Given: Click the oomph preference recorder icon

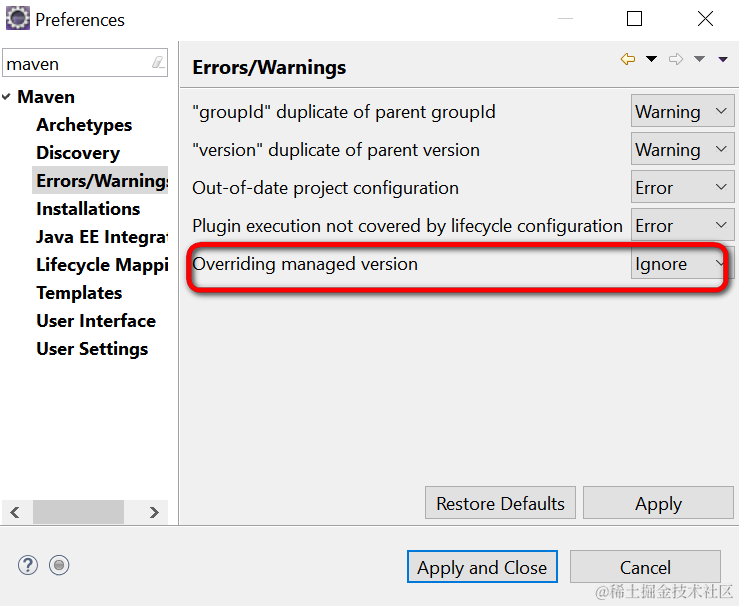Looking at the screenshot, I should tap(59, 565).
